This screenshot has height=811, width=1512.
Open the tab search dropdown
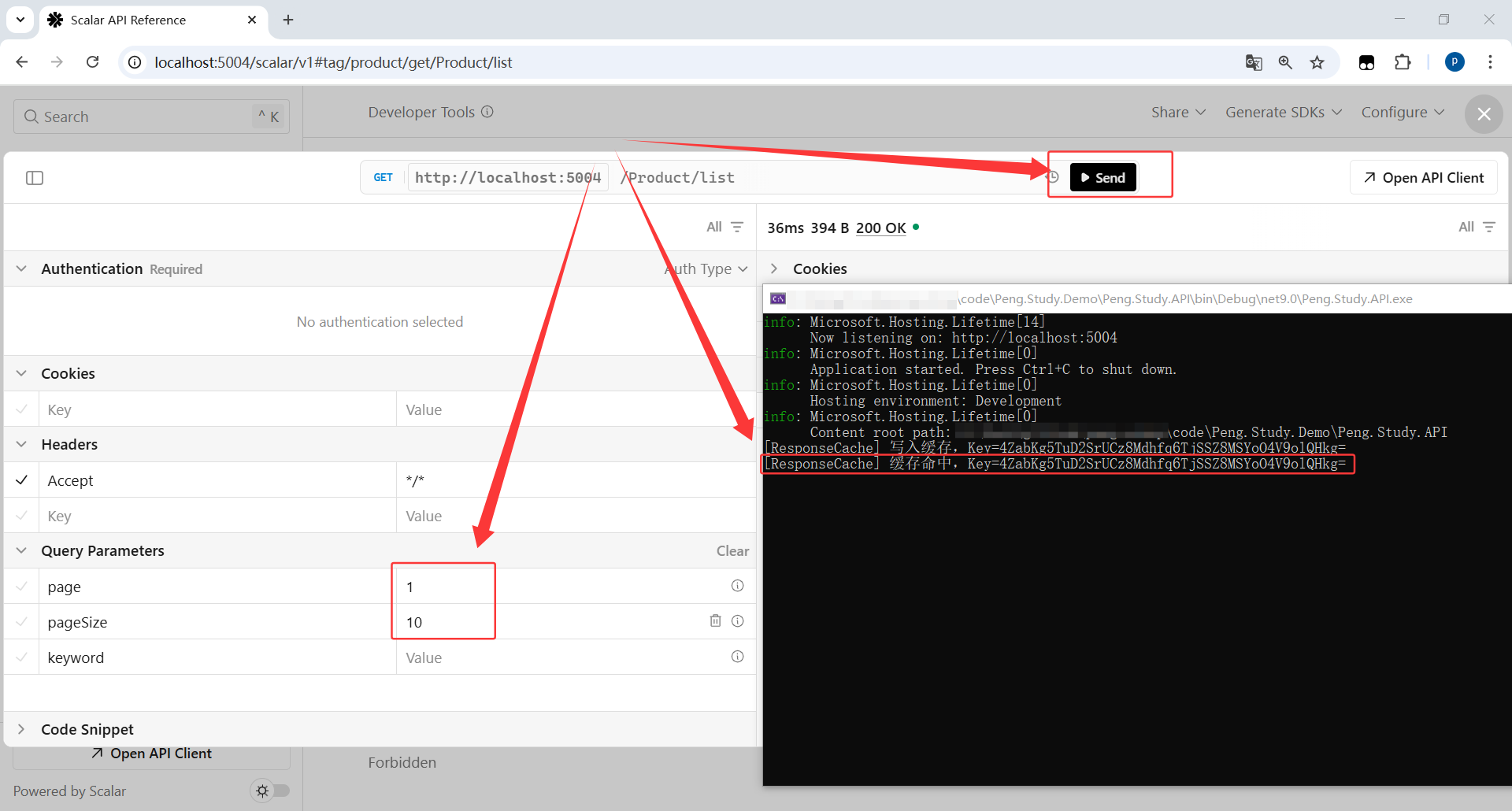[20, 20]
